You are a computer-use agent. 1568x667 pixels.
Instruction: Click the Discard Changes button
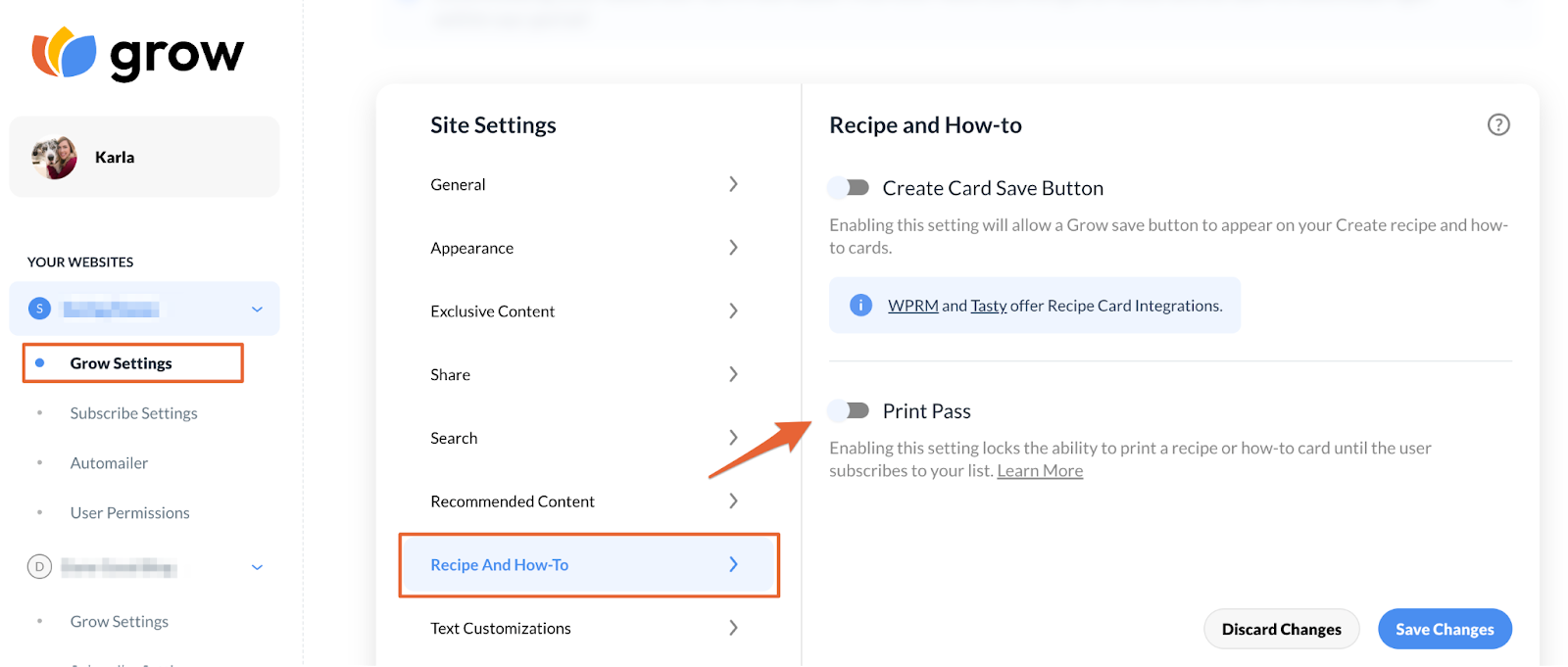1281,628
